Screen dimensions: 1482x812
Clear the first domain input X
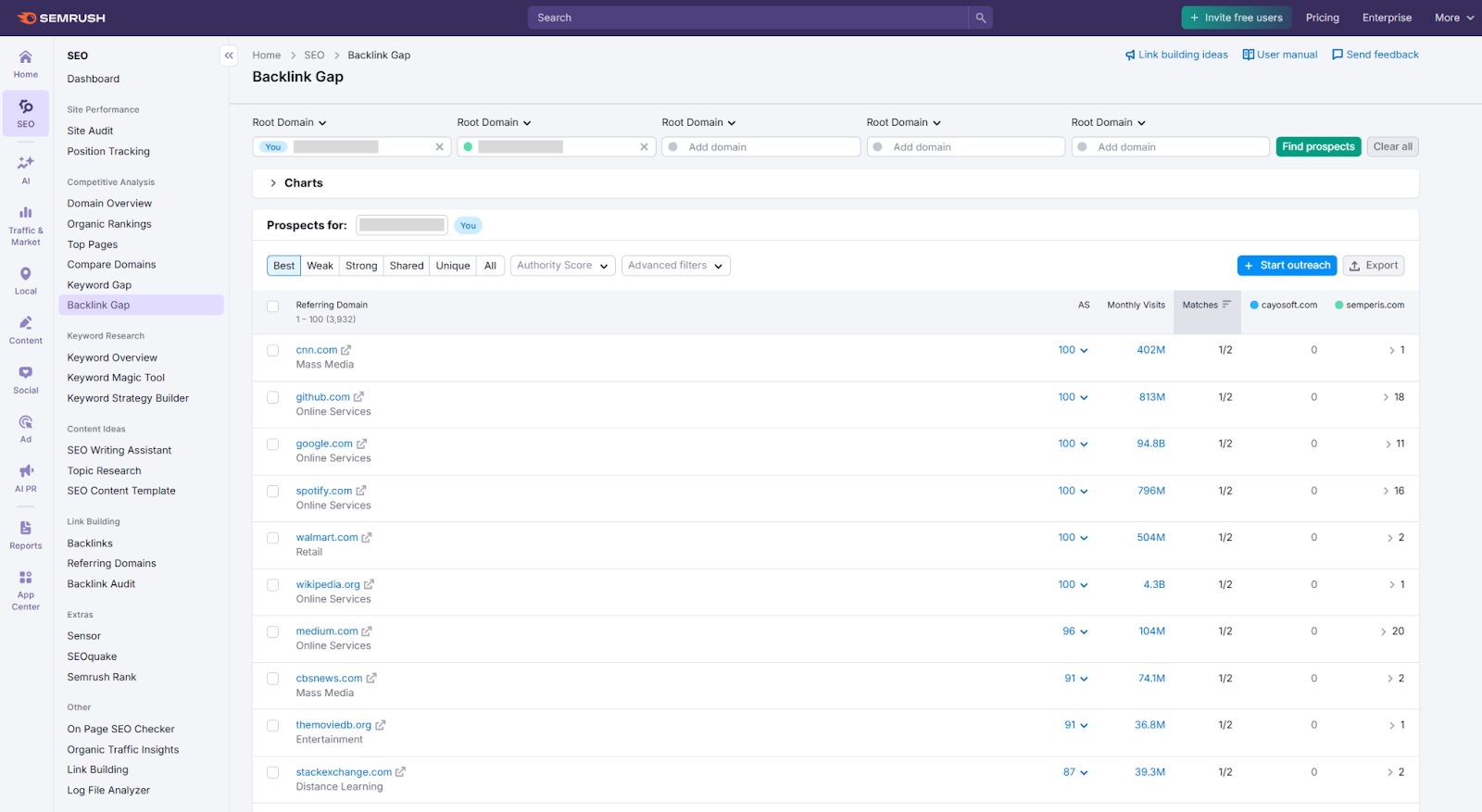tap(440, 147)
